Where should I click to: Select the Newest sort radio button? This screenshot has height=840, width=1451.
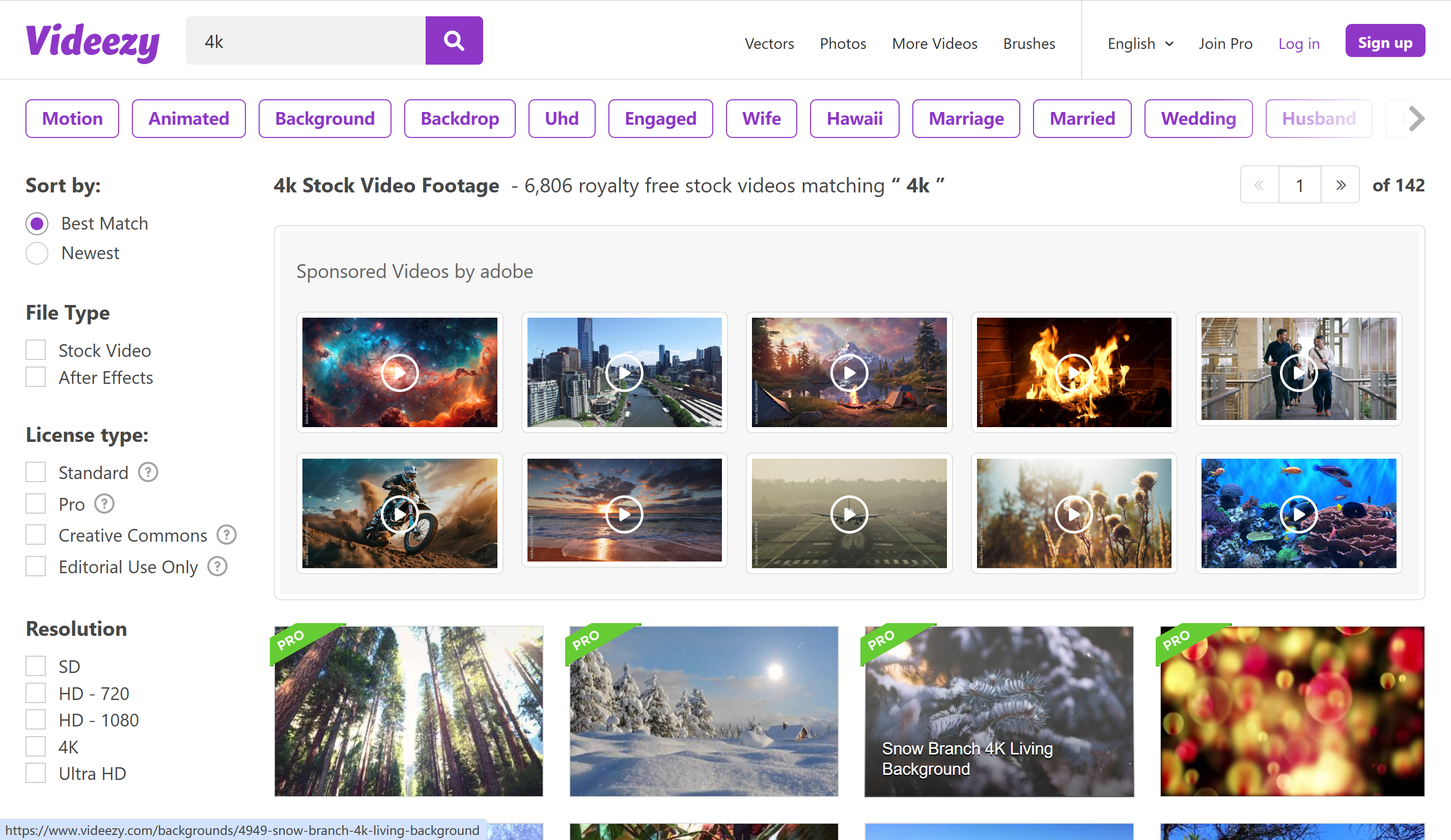37,254
